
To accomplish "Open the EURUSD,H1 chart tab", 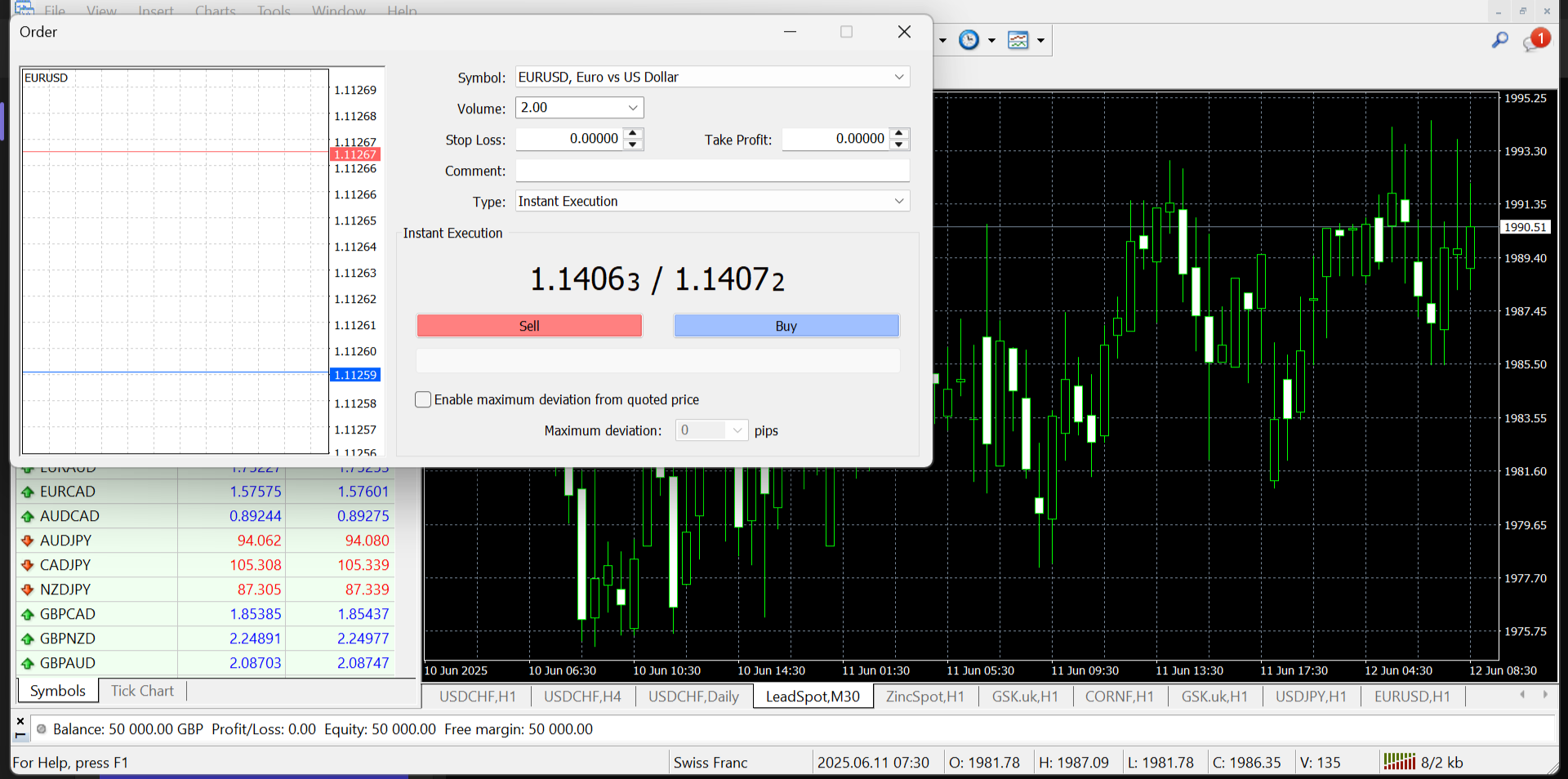I will (1412, 697).
